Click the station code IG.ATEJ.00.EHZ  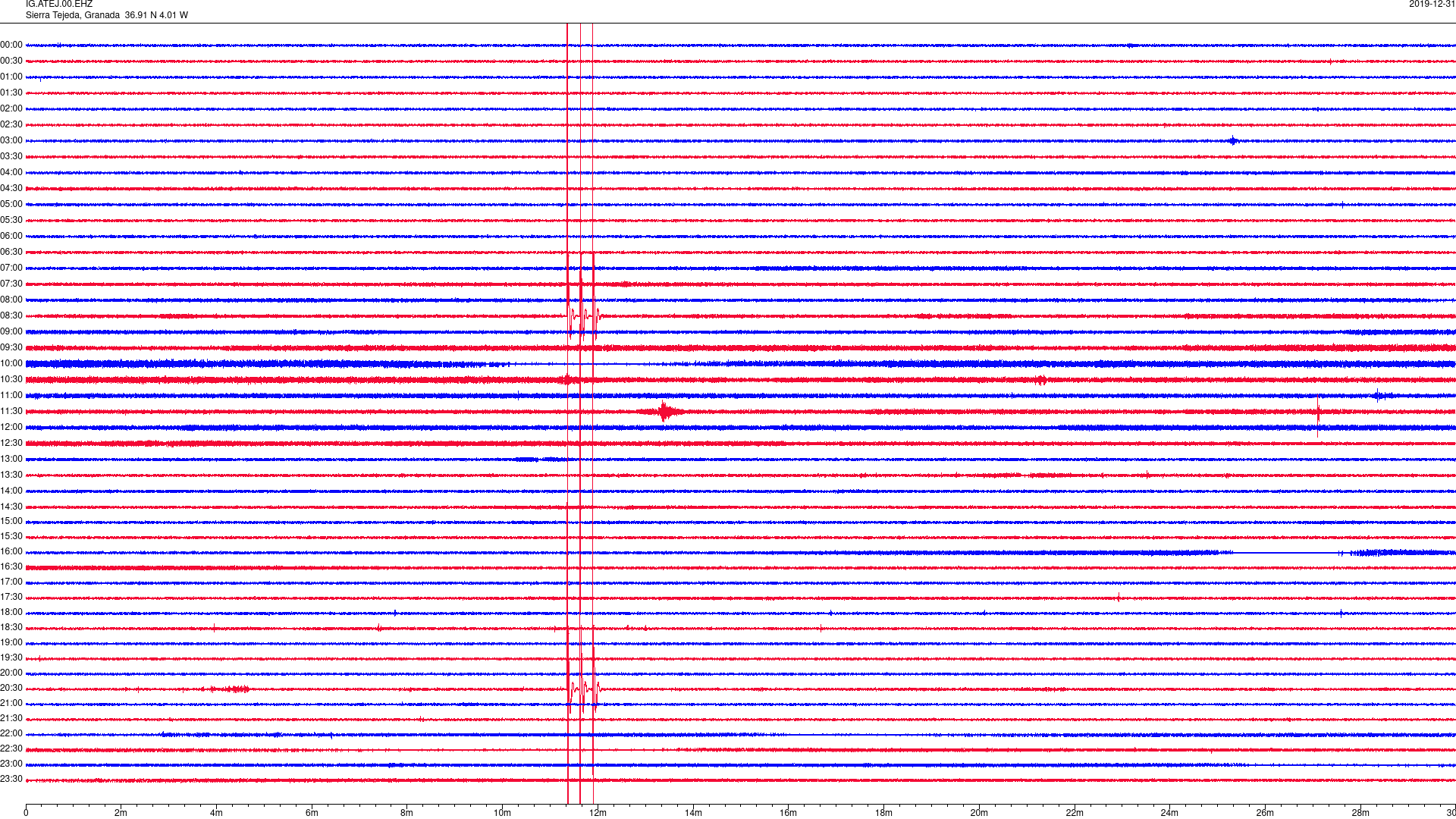tap(59, 5)
